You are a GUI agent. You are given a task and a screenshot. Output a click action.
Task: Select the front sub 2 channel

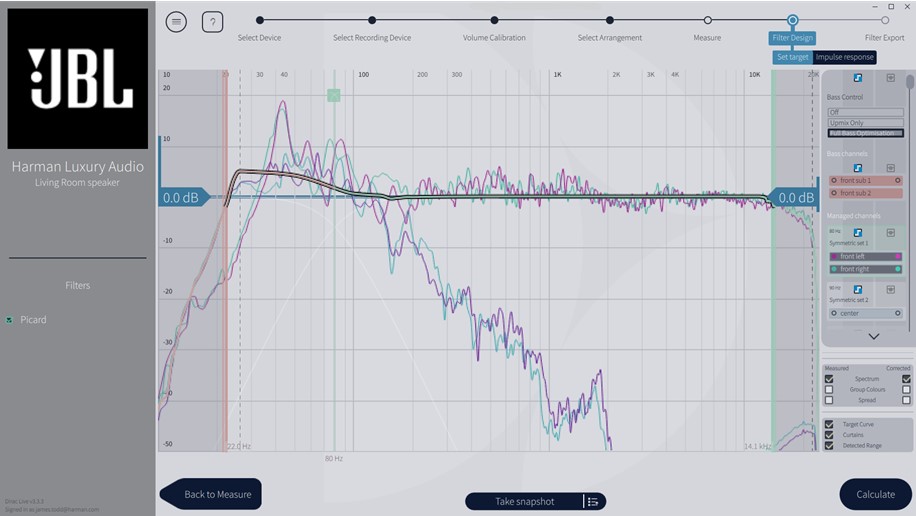[x=866, y=193]
